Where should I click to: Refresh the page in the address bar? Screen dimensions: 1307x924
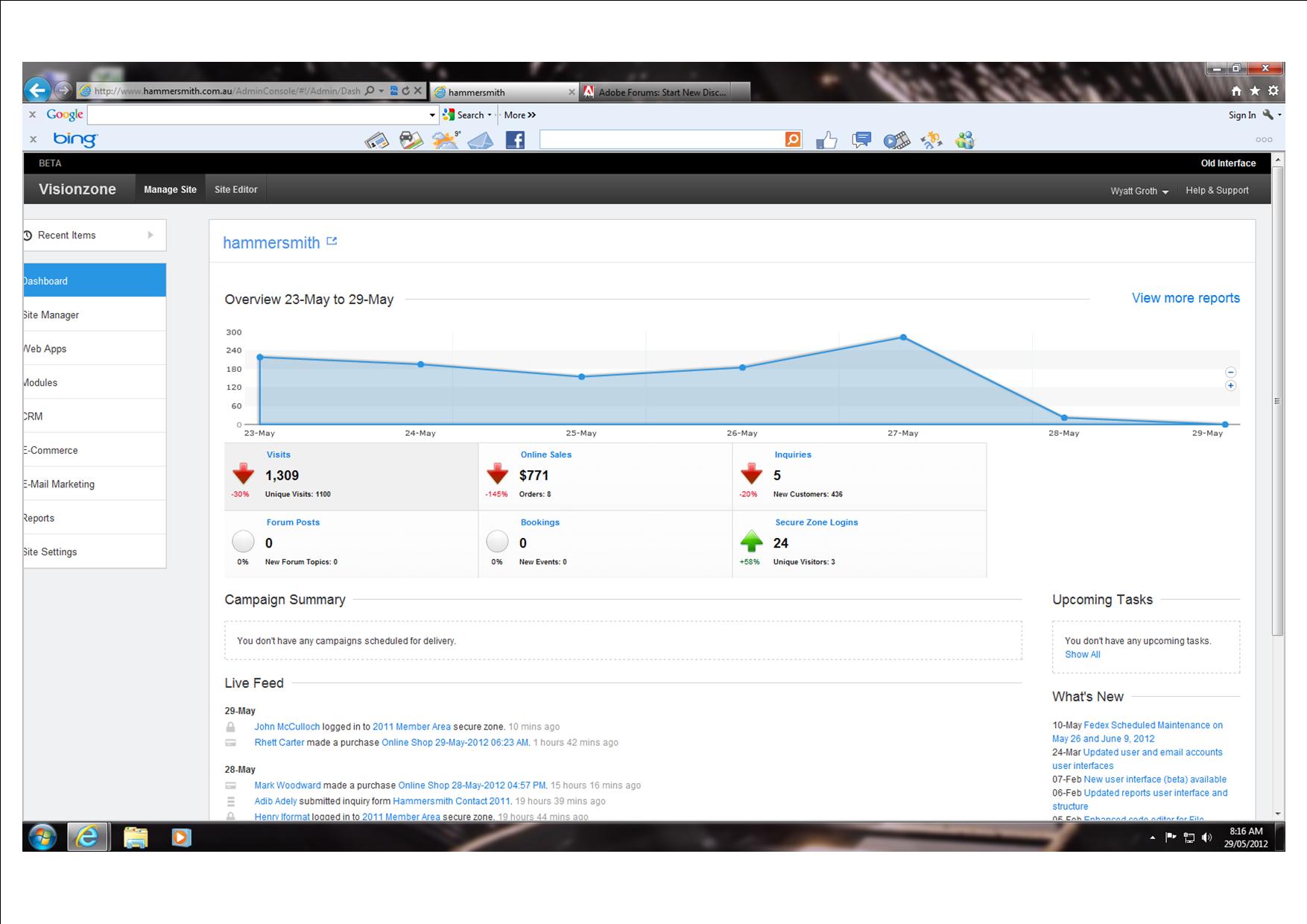(406, 91)
